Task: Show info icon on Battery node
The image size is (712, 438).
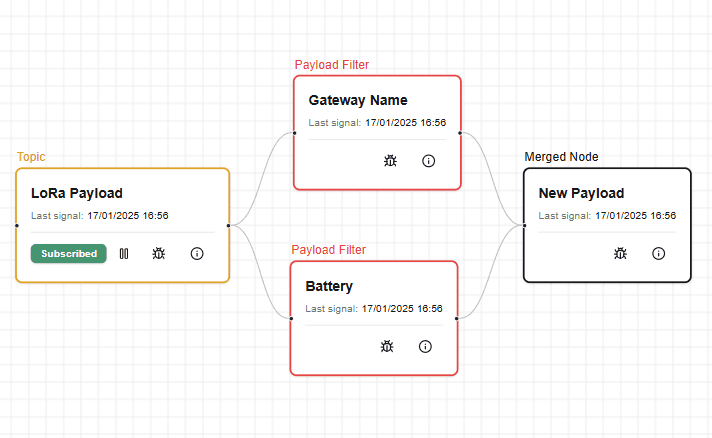Action: tap(425, 346)
